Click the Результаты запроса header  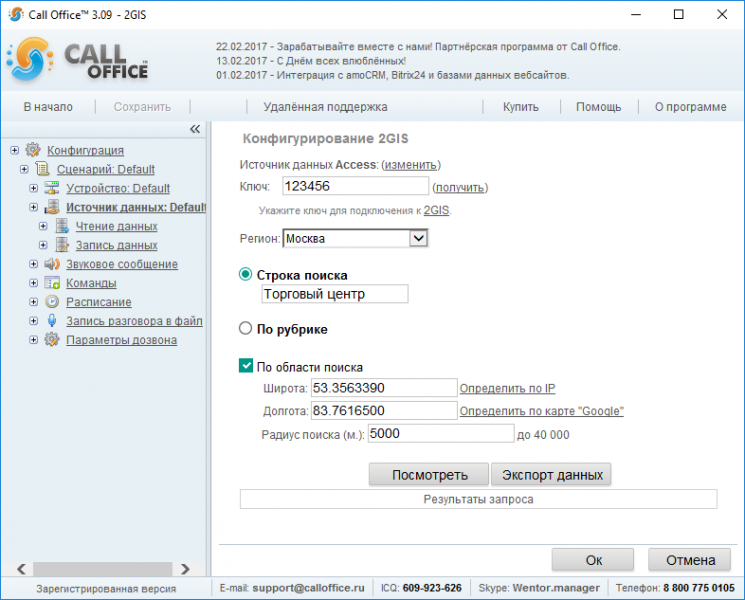pos(478,499)
